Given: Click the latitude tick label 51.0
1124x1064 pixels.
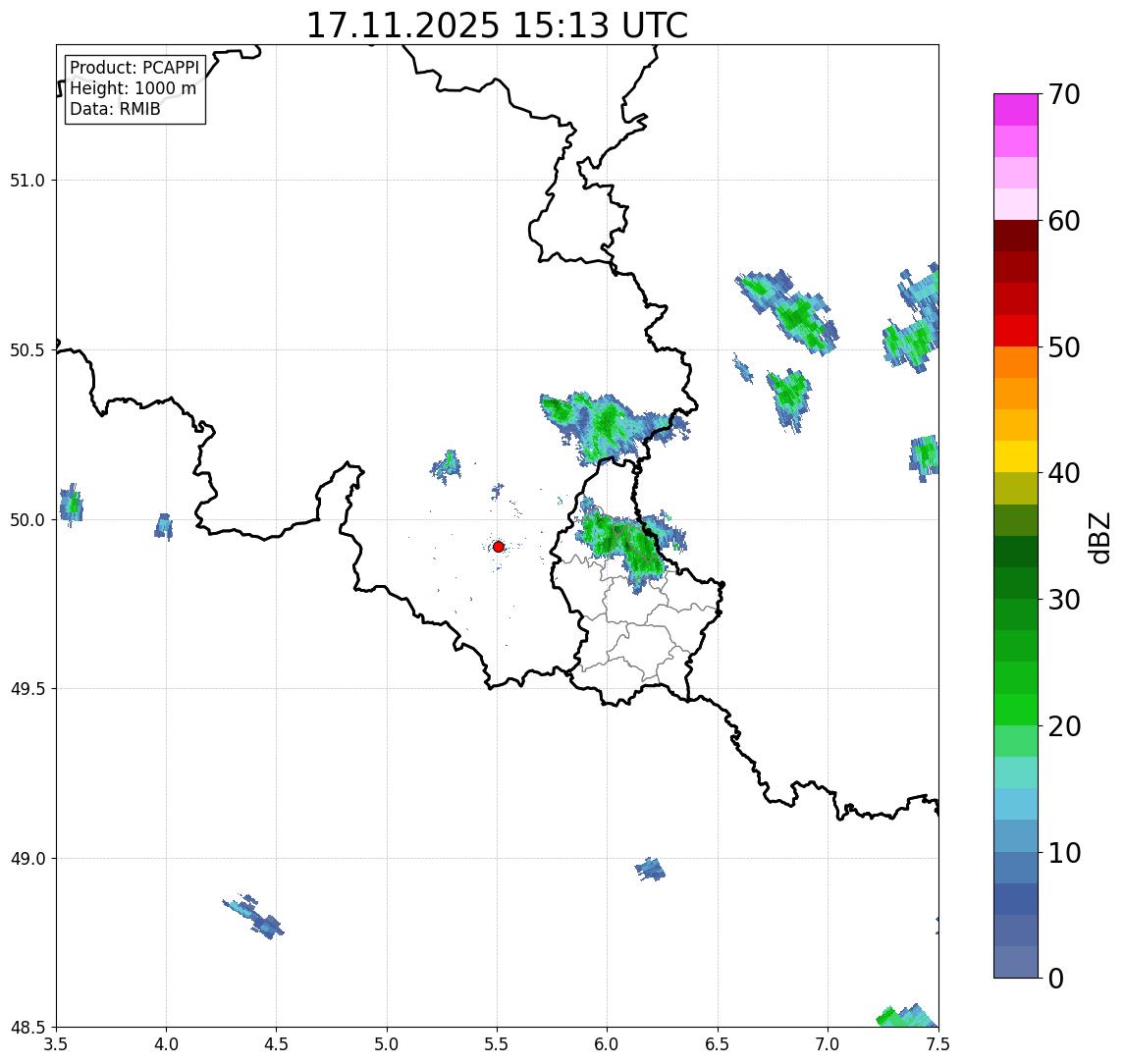Looking at the screenshot, I should [x=27, y=181].
